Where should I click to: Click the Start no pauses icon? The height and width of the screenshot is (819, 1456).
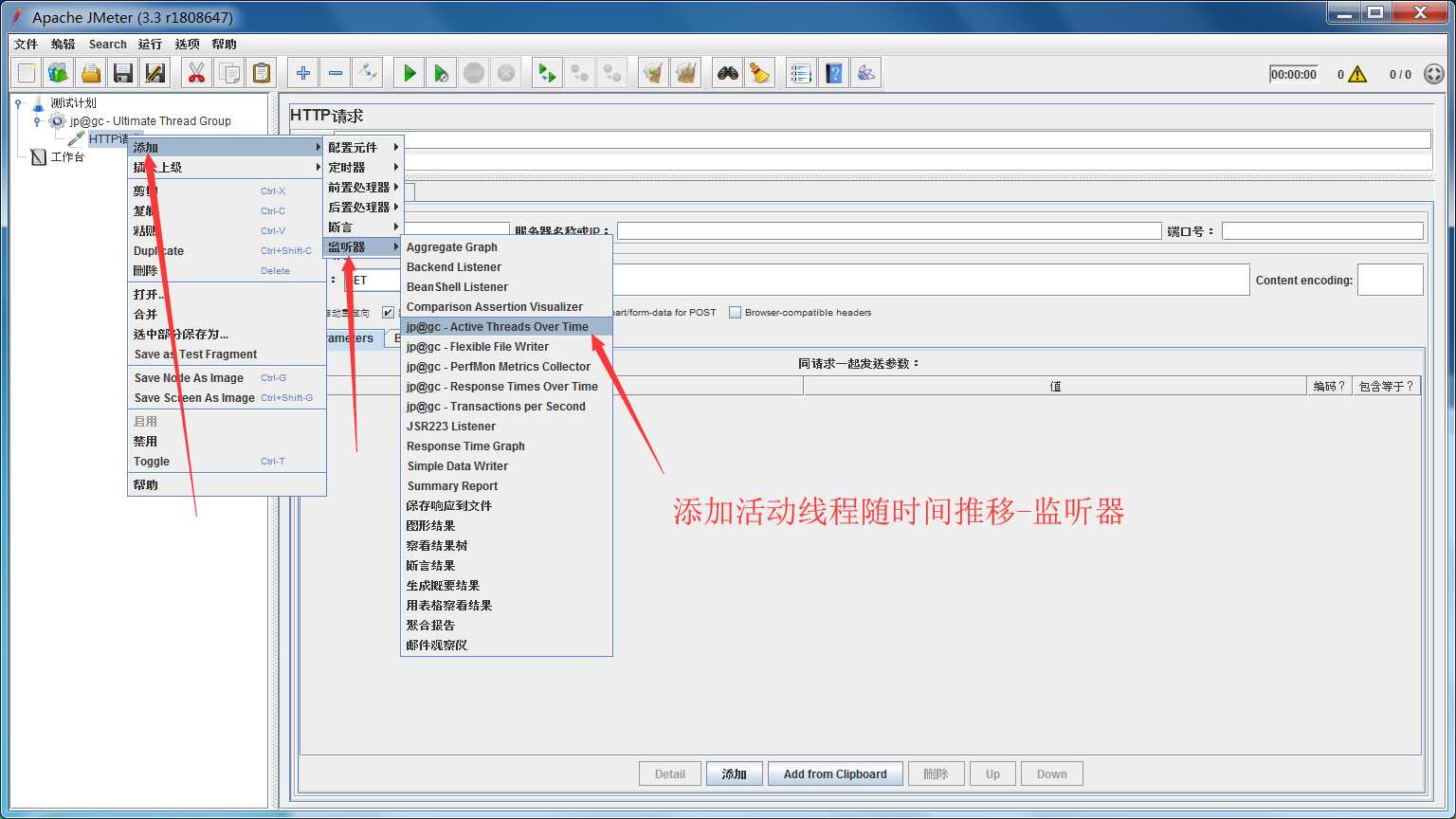click(x=442, y=73)
